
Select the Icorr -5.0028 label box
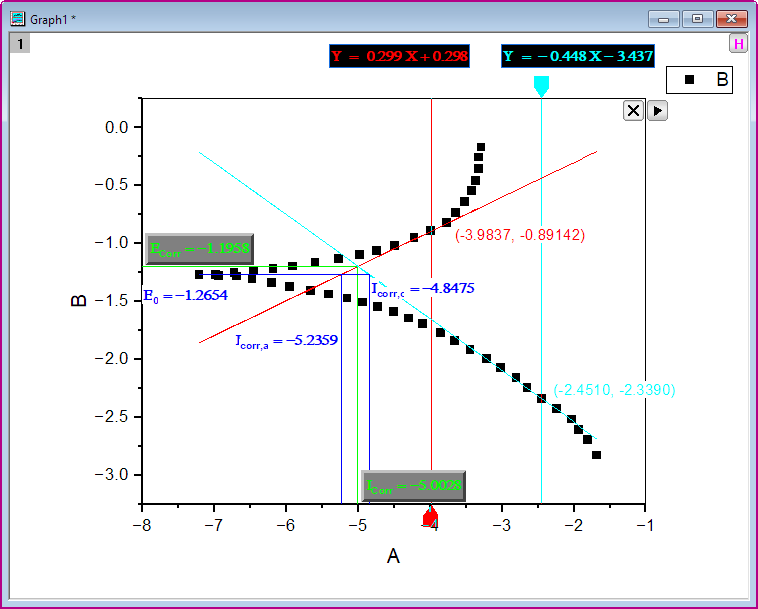pos(413,486)
